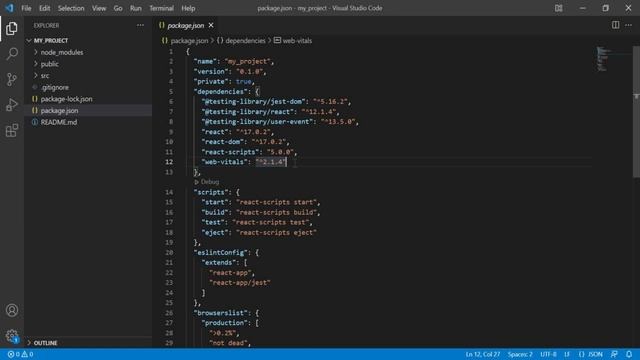640x360 pixels.
Task: Click the "react-app/jest" string
Action: (240, 282)
